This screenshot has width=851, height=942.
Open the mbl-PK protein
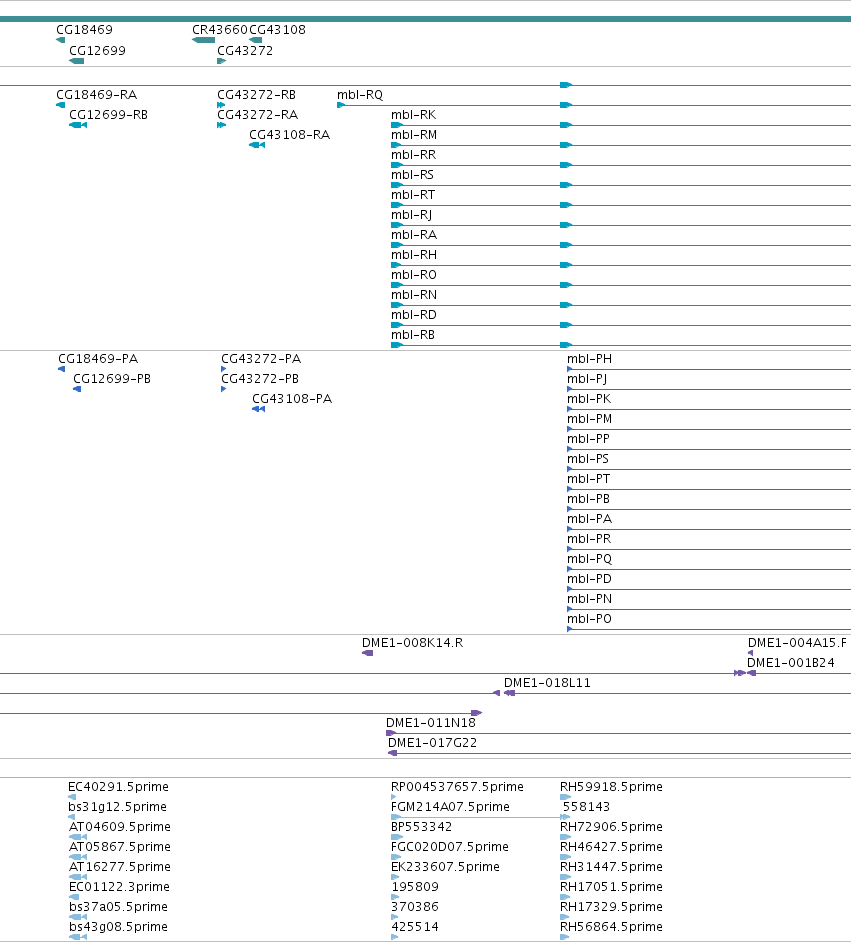[589, 399]
